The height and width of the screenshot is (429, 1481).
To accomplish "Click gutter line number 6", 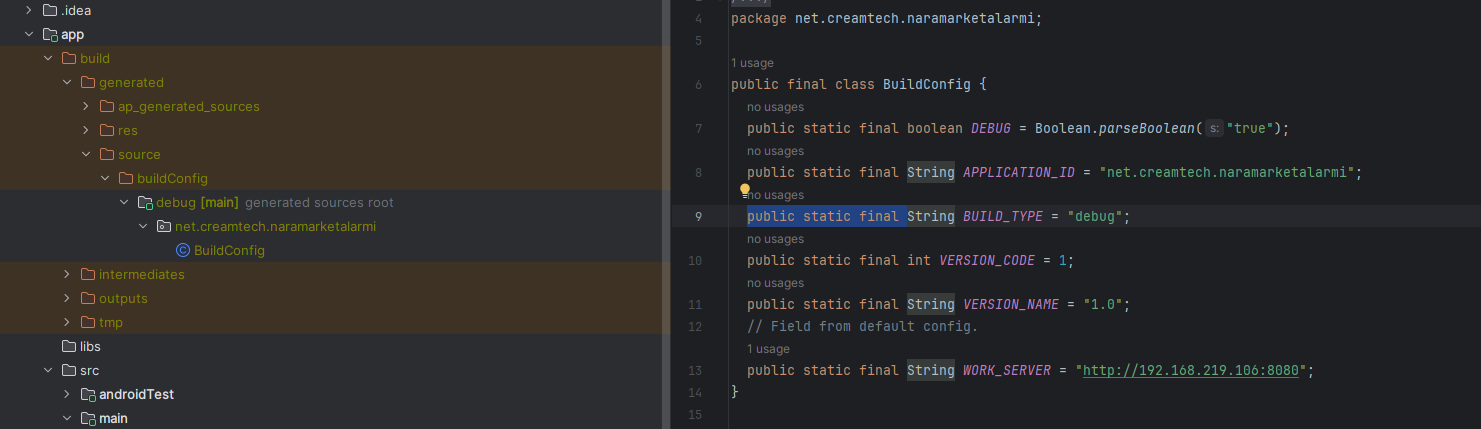I will [698, 84].
